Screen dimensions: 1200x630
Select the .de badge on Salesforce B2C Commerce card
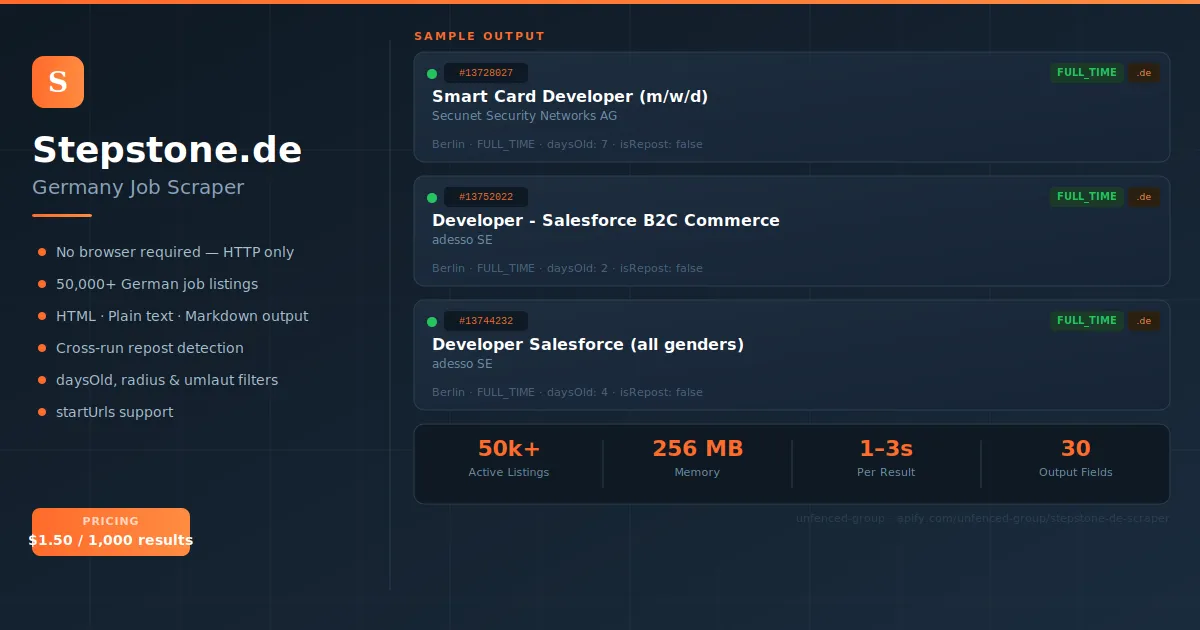tap(1144, 197)
